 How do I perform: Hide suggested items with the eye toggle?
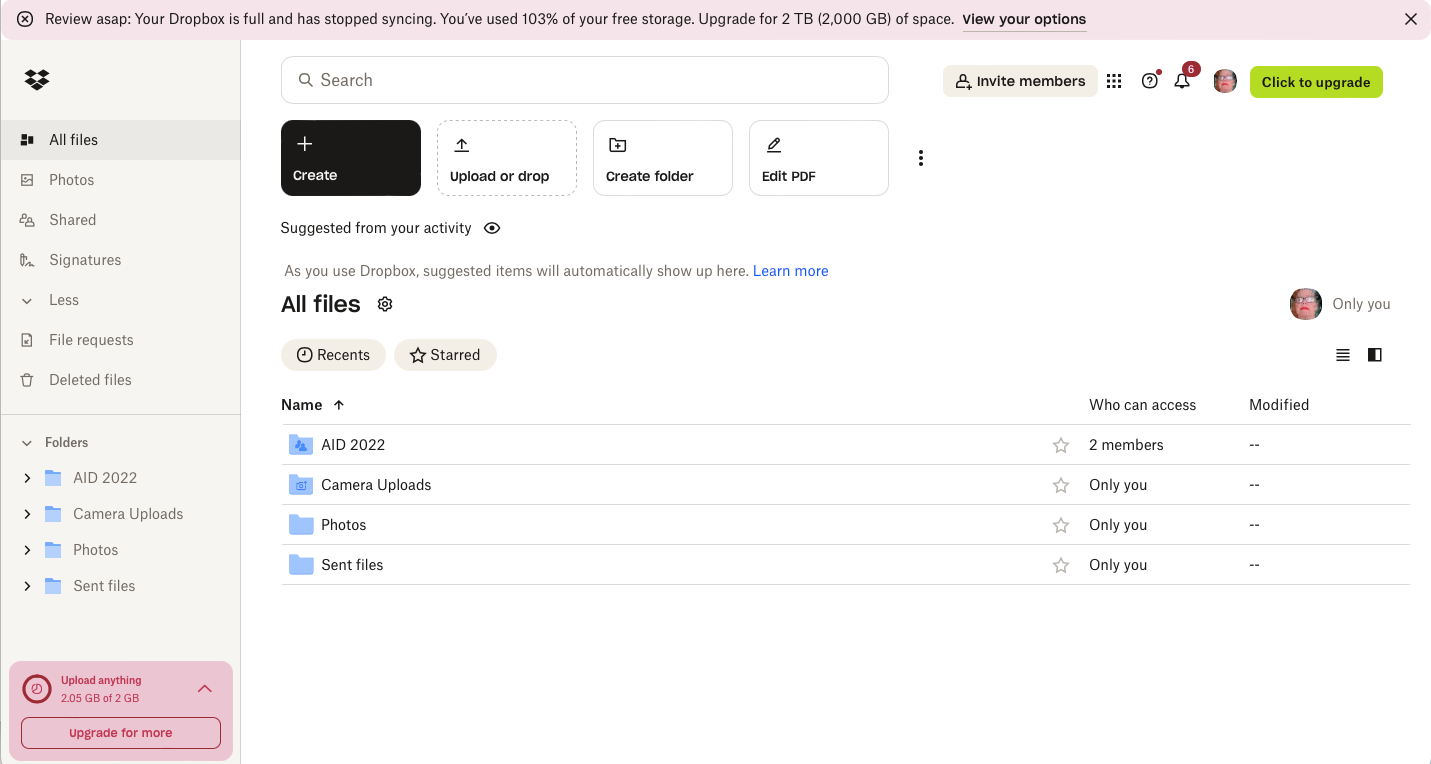tap(491, 228)
